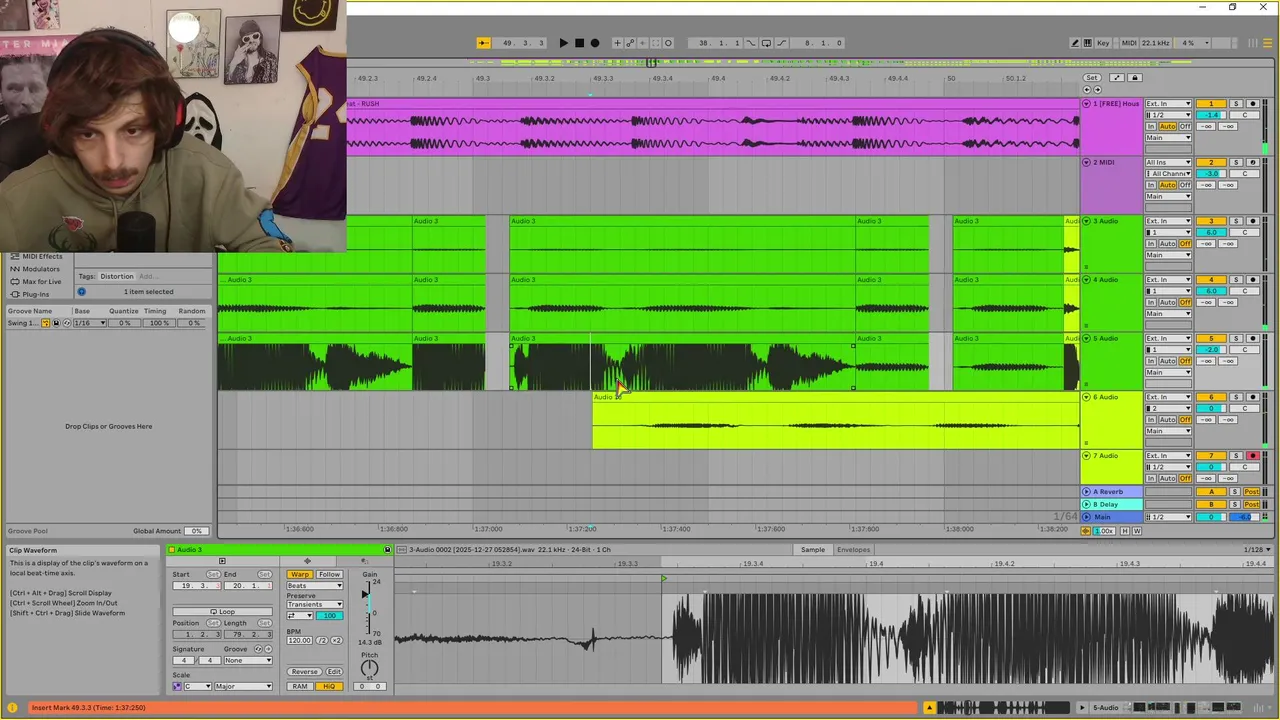Toggle the Follow playback button in transport

(483, 43)
